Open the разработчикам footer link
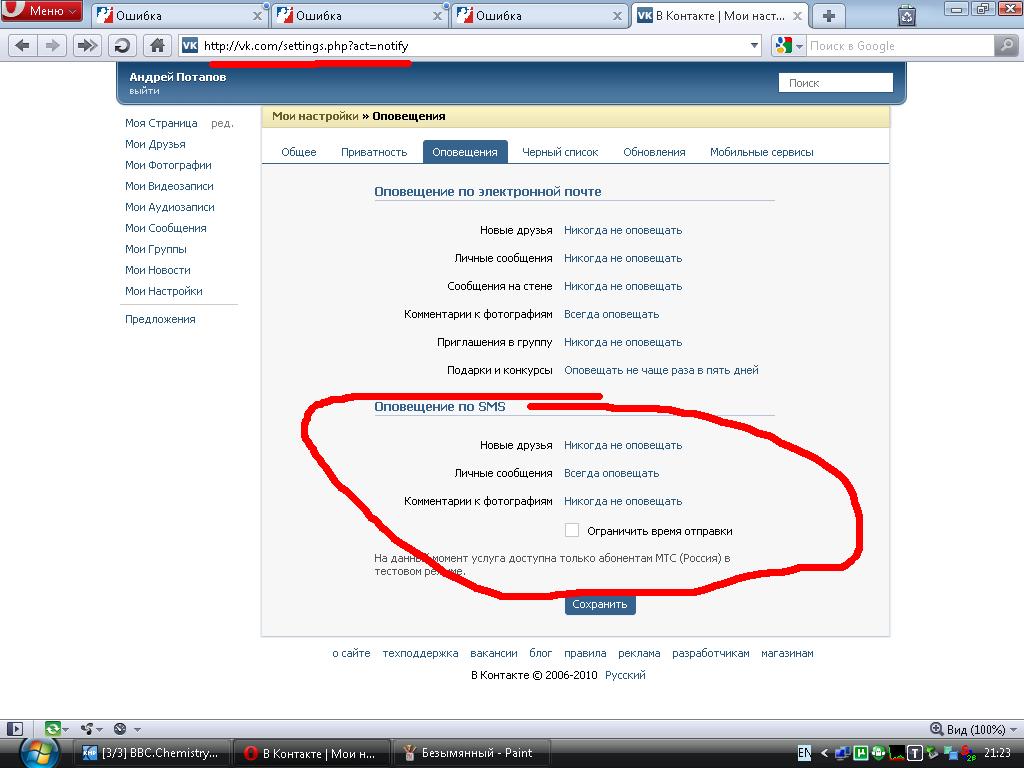Image resolution: width=1024 pixels, height=768 pixels. click(711, 653)
